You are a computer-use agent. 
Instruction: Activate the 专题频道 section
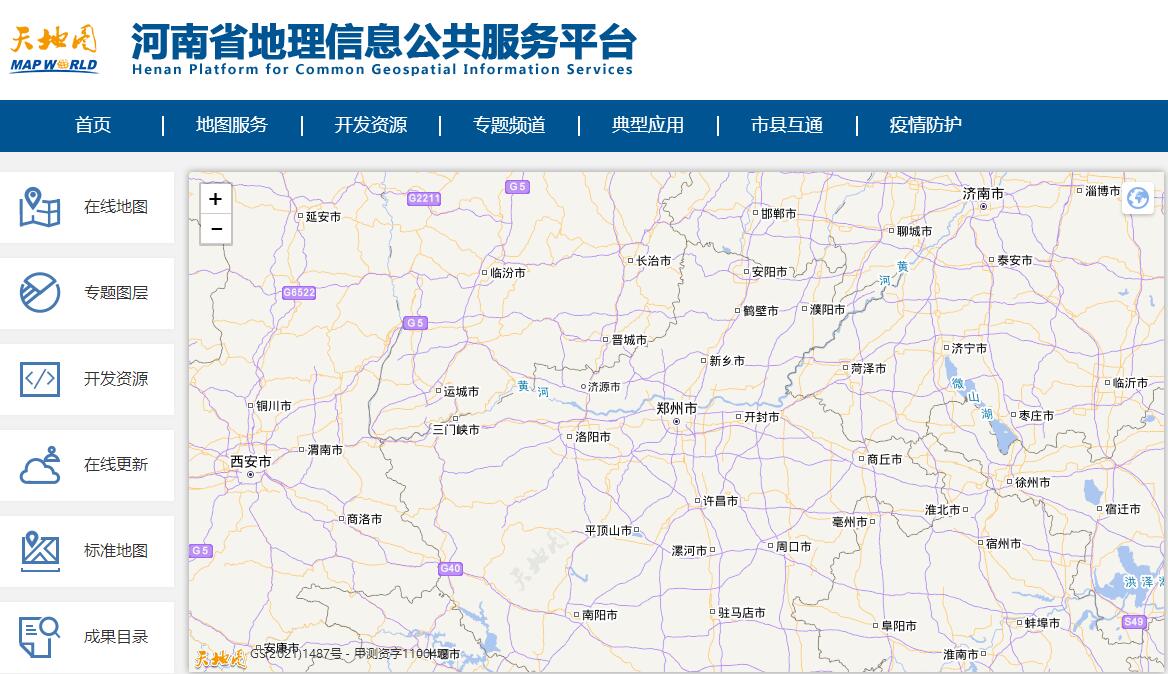(509, 125)
